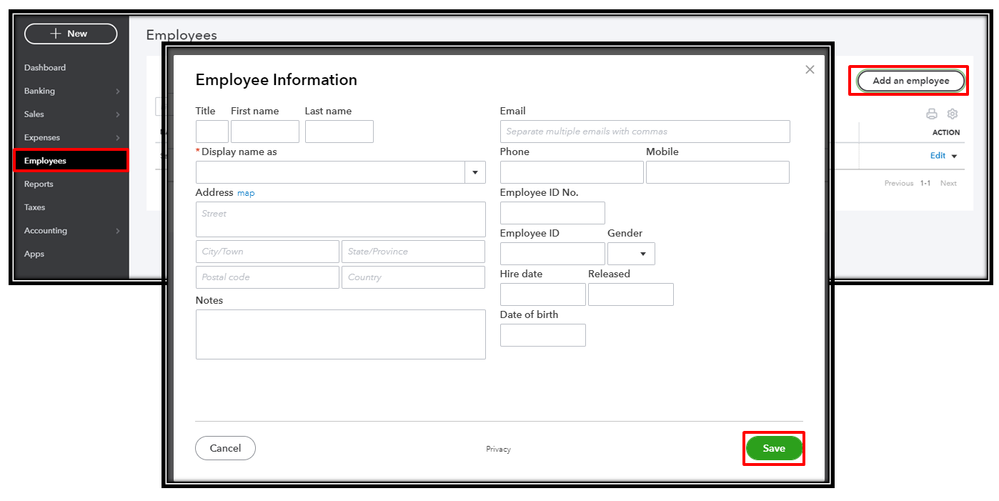Expand the Accounting submenu chevron
The width and height of the screenshot is (999, 501).
click(x=118, y=231)
